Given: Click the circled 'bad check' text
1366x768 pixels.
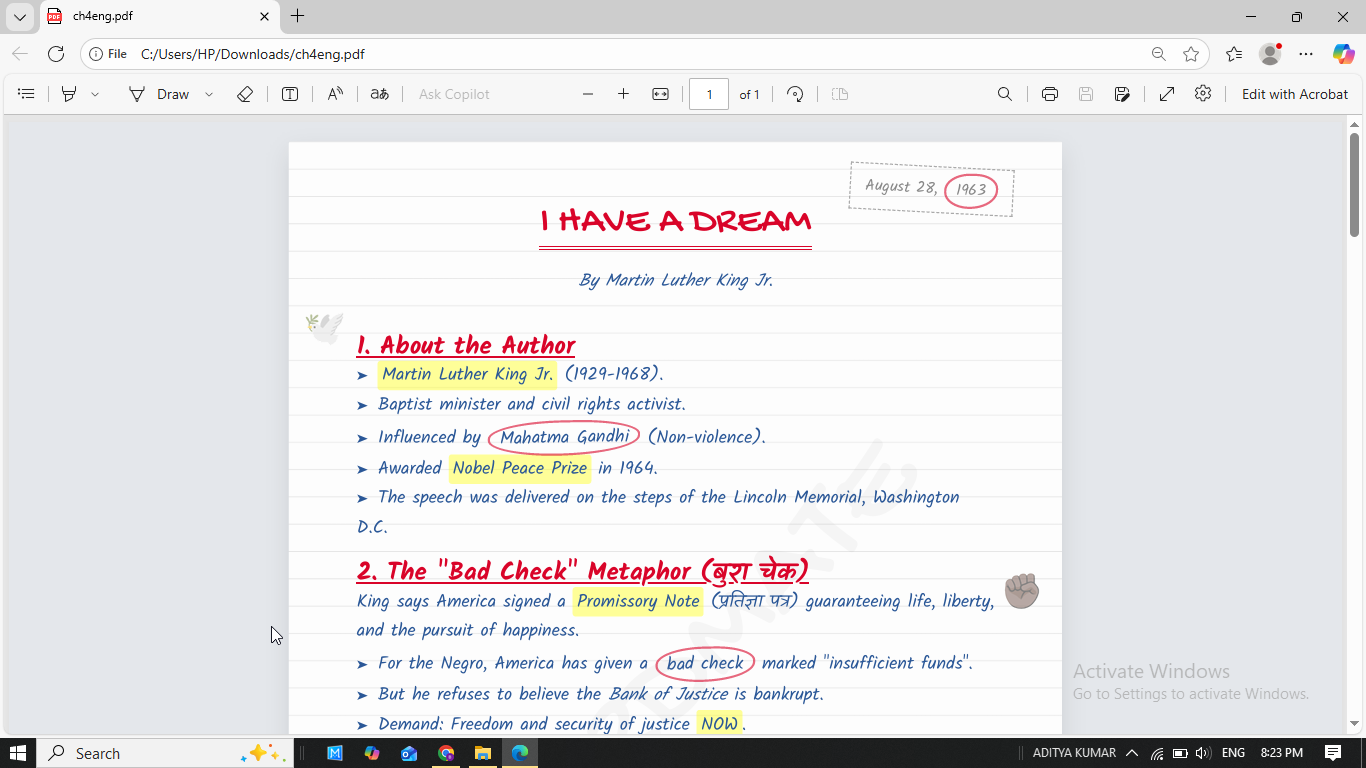Looking at the screenshot, I should (x=705, y=663).
